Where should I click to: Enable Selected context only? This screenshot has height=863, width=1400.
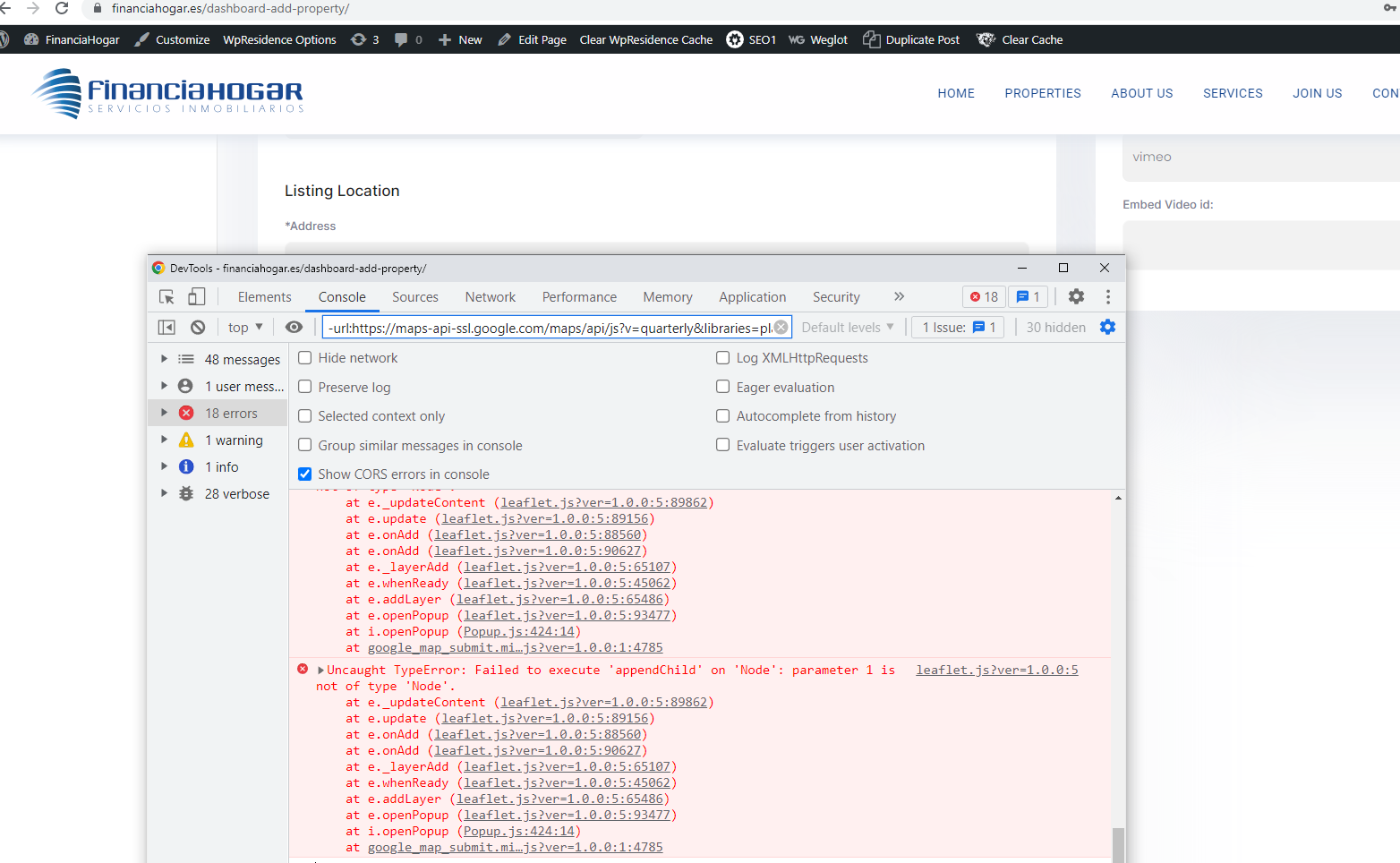pos(305,416)
